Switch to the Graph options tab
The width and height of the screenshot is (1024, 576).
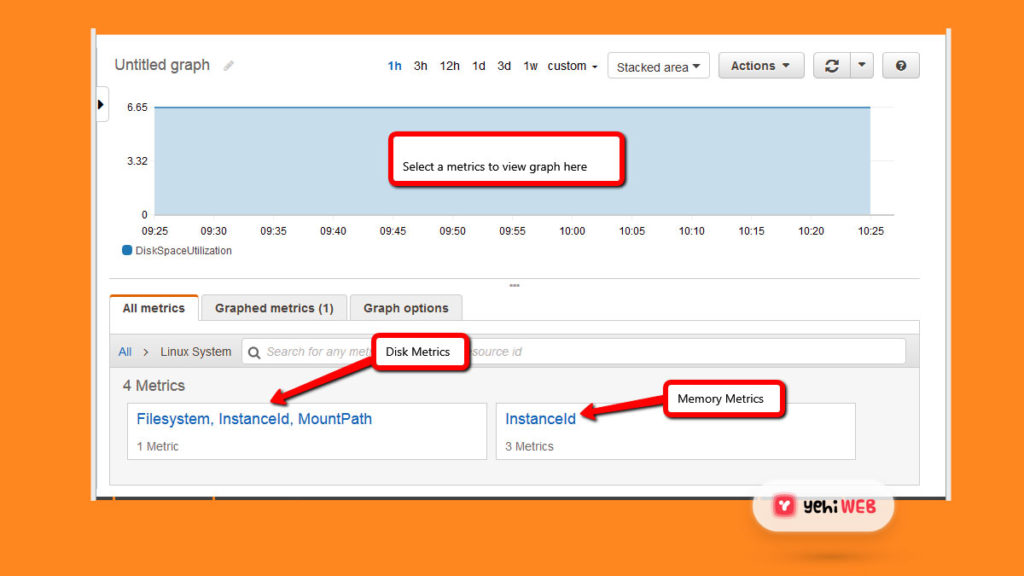coord(406,308)
